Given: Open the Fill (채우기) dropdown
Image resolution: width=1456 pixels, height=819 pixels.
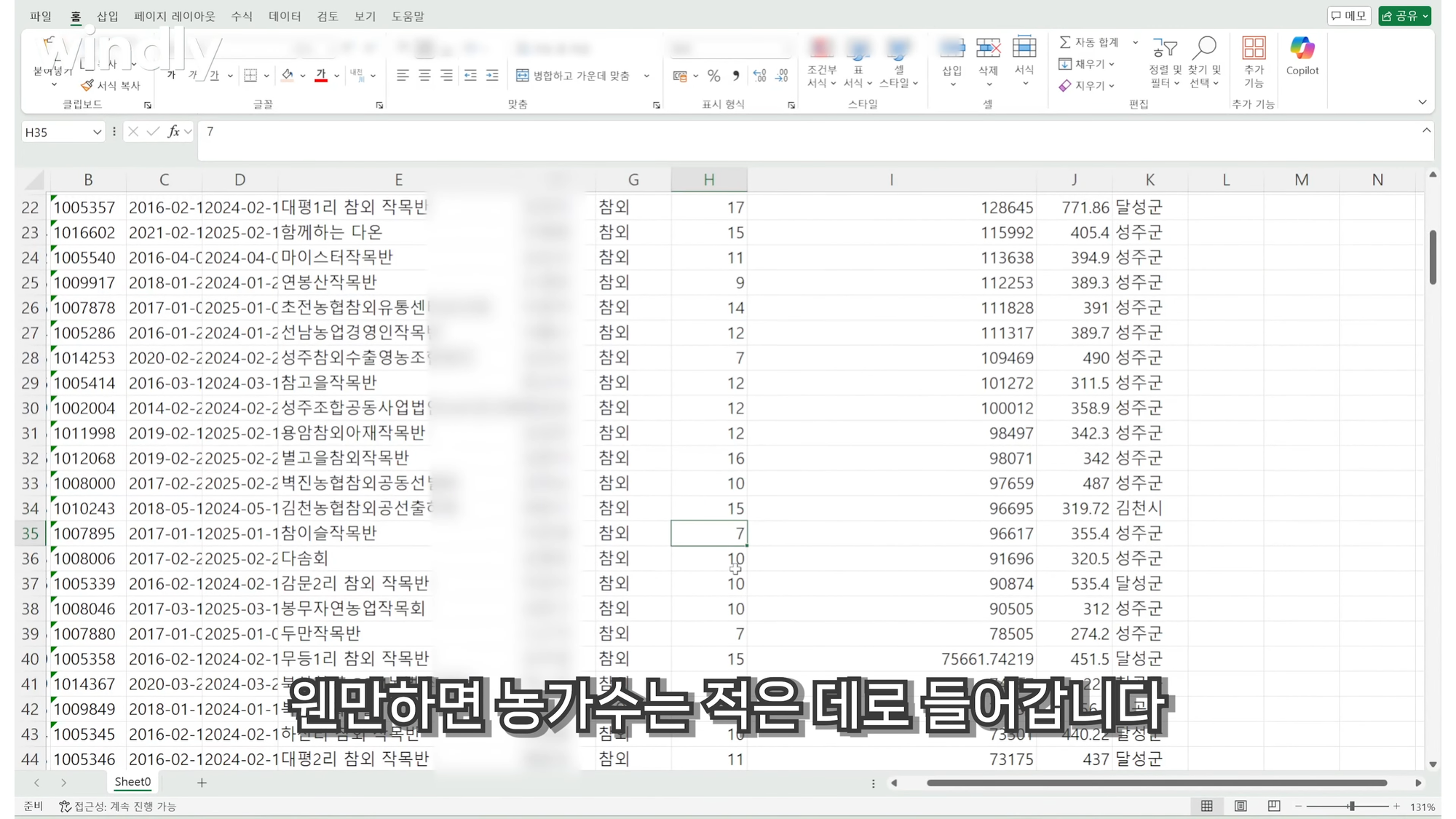Looking at the screenshot, I should 1087,64.
